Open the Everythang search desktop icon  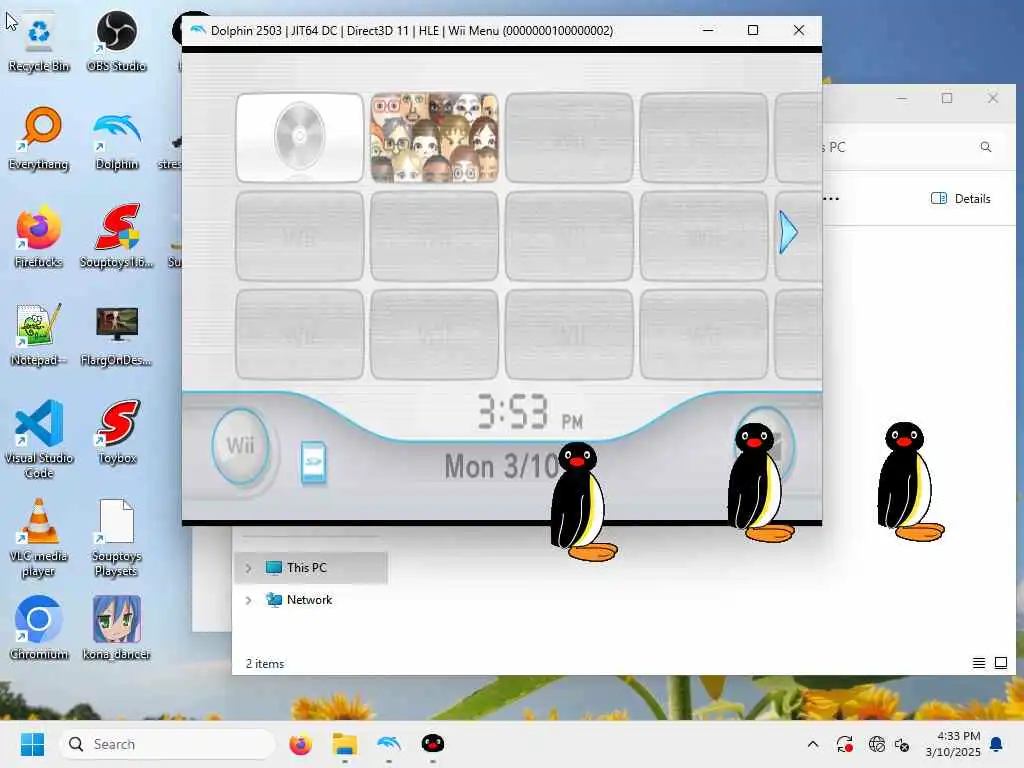tap(39, 139)
